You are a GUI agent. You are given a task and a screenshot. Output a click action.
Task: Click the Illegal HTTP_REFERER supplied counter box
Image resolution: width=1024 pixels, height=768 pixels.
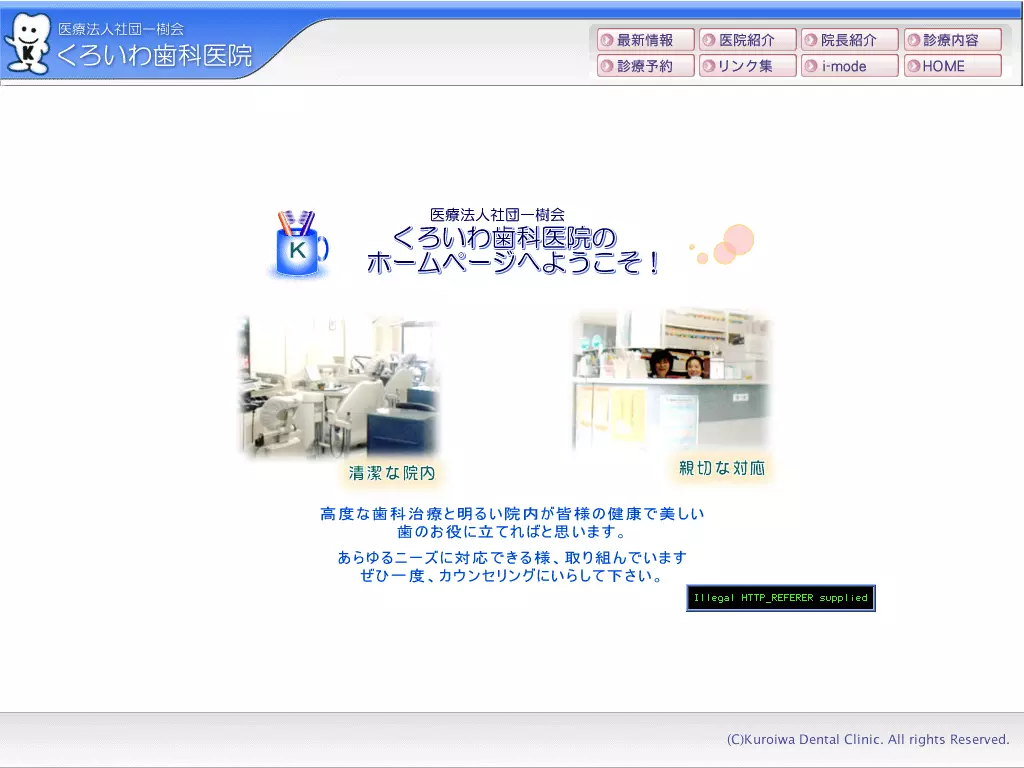coord(780,598)
